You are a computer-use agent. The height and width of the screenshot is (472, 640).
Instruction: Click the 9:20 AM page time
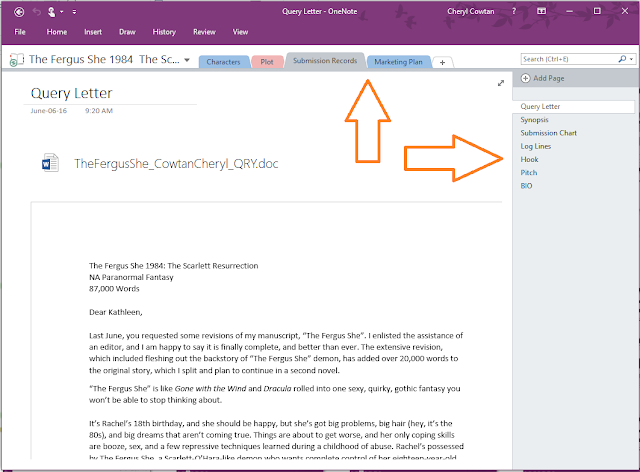tap(99, 111)
